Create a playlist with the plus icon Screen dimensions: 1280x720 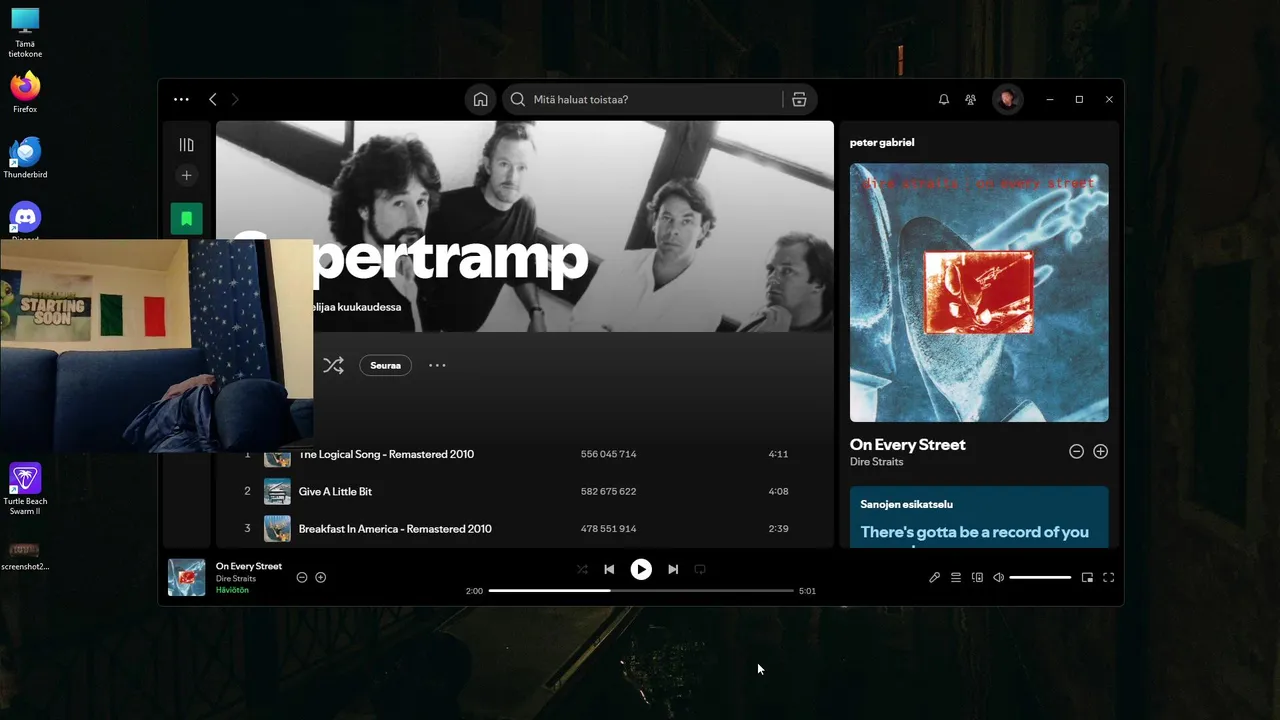pos(186,175)
